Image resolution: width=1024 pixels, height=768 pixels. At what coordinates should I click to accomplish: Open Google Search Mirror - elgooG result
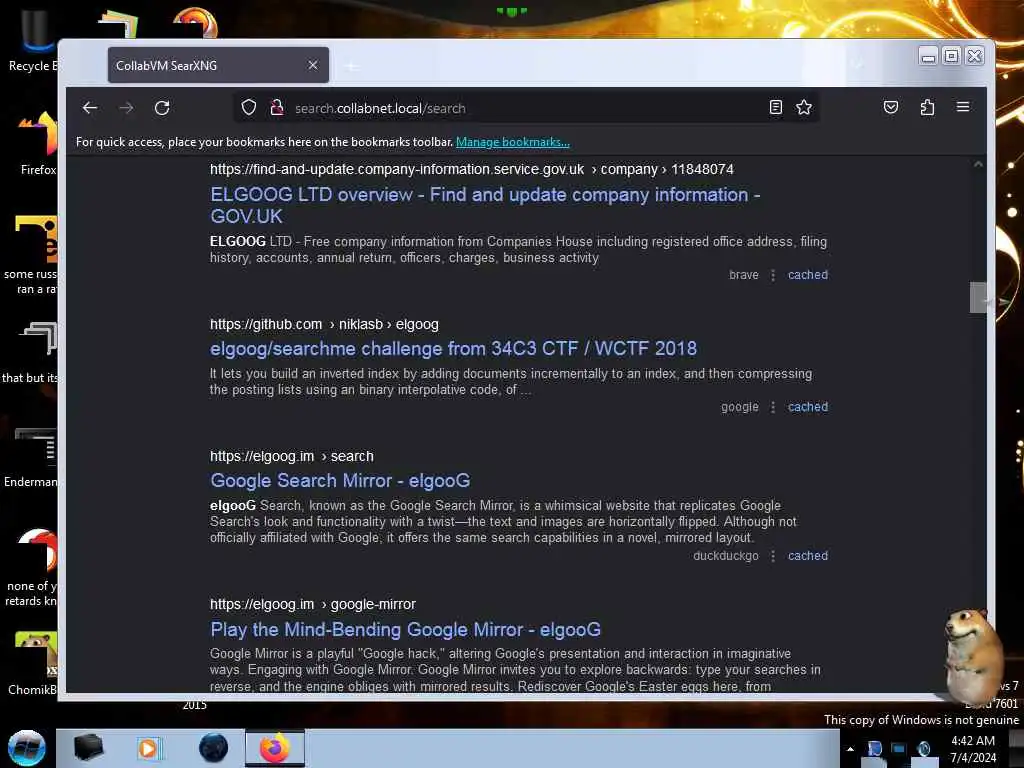(340, 481)
